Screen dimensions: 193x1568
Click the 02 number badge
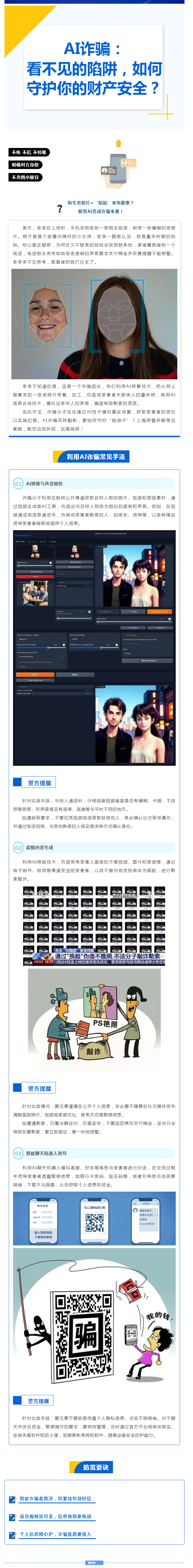[x=18, y=847]
